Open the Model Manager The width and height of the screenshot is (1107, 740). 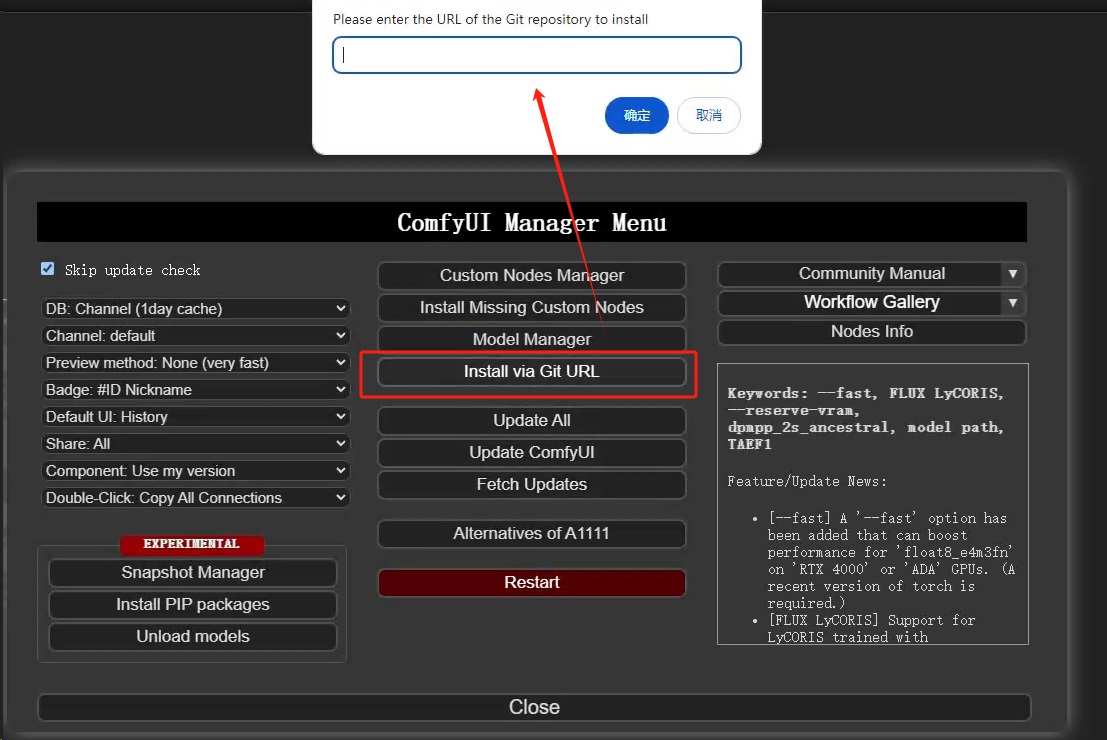pos(532,339)
